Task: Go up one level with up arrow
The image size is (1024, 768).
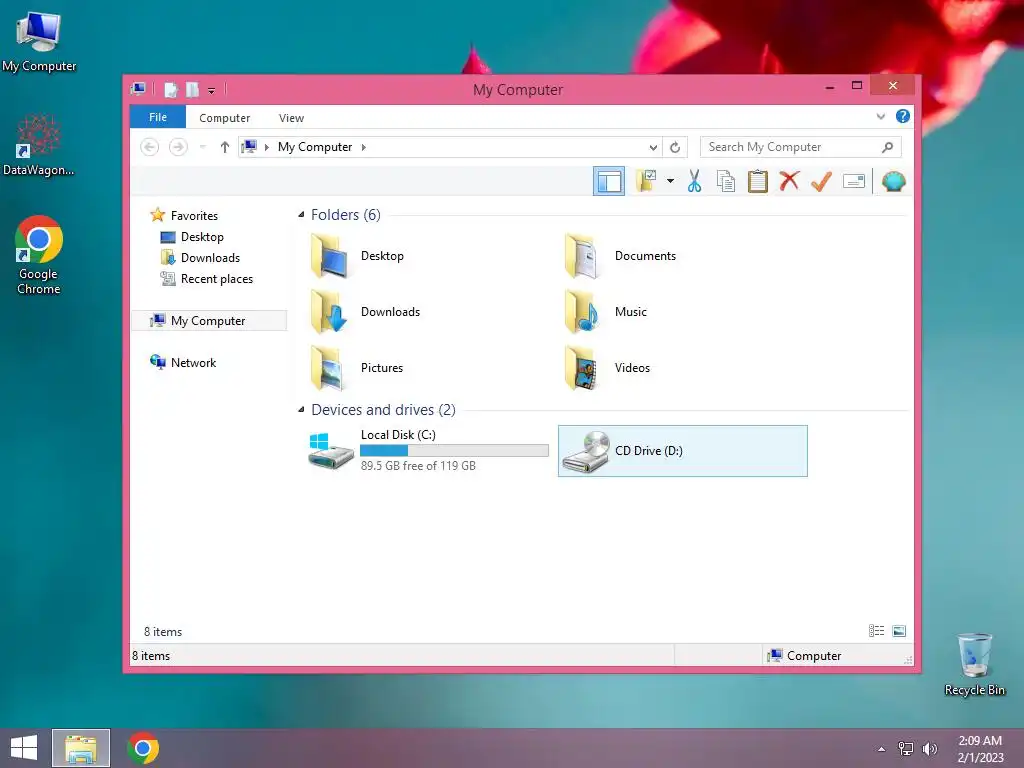Action: coord(225,147)
